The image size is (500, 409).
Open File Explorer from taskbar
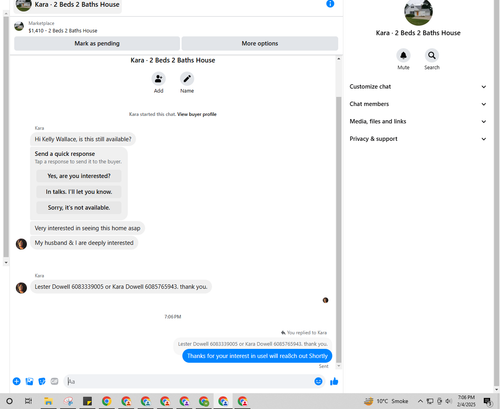(x=49, y=401)
